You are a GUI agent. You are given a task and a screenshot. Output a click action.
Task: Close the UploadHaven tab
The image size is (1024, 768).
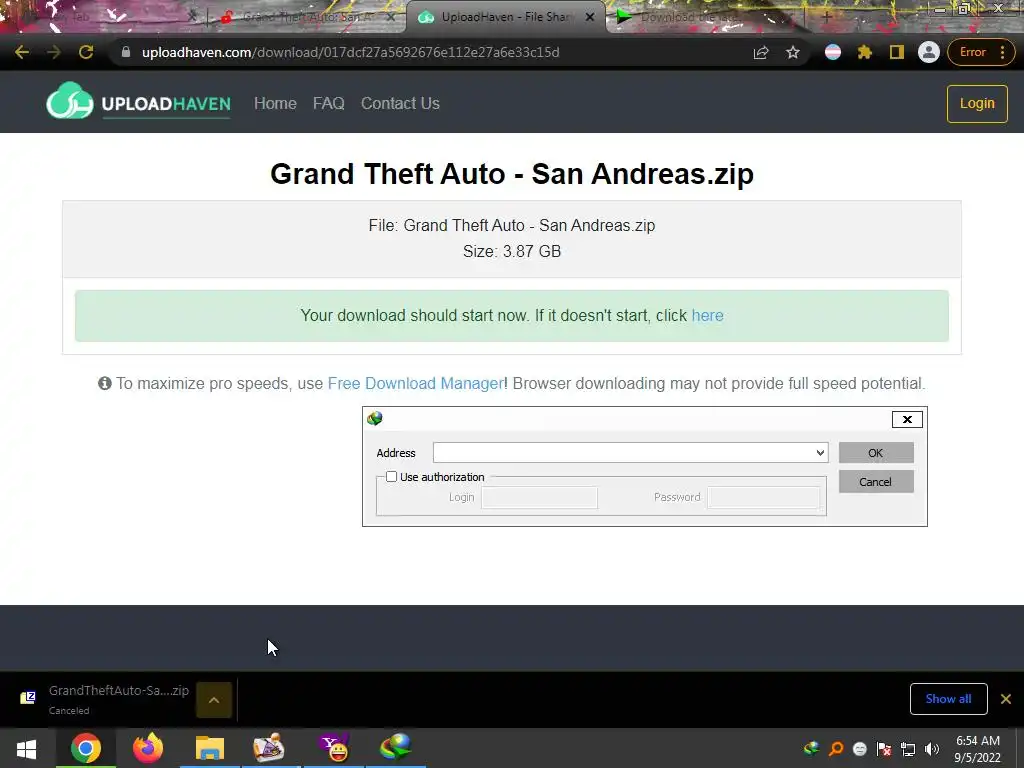pyautogui.click(x=590, y=17)
